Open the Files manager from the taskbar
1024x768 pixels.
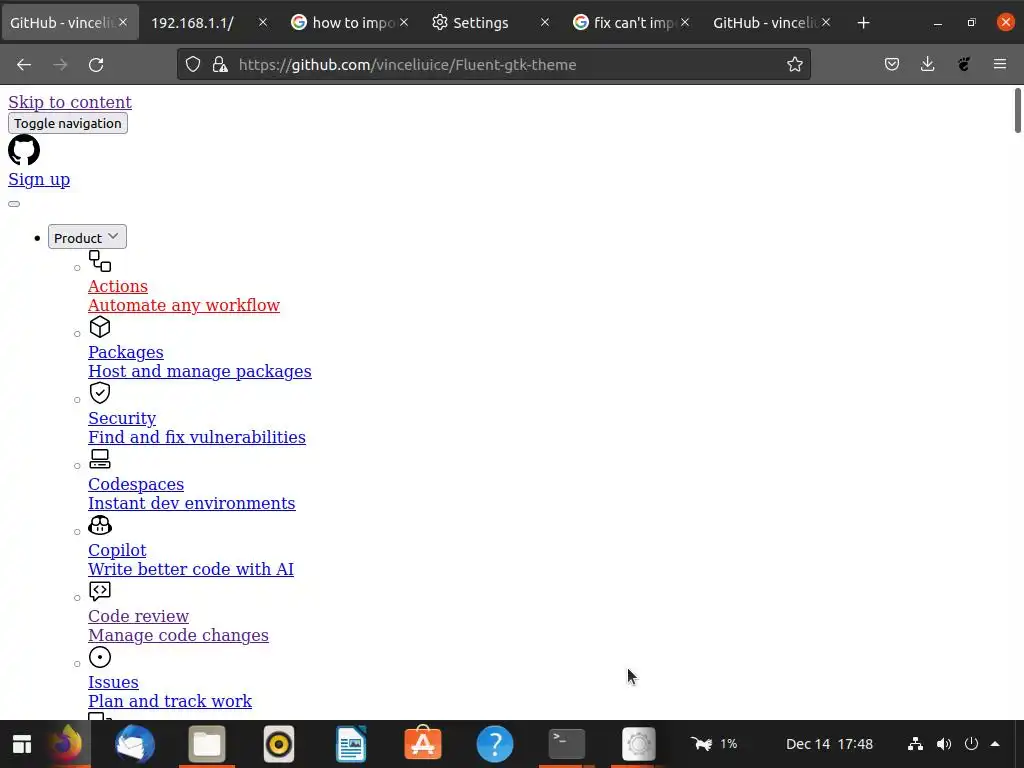point(207,744)
